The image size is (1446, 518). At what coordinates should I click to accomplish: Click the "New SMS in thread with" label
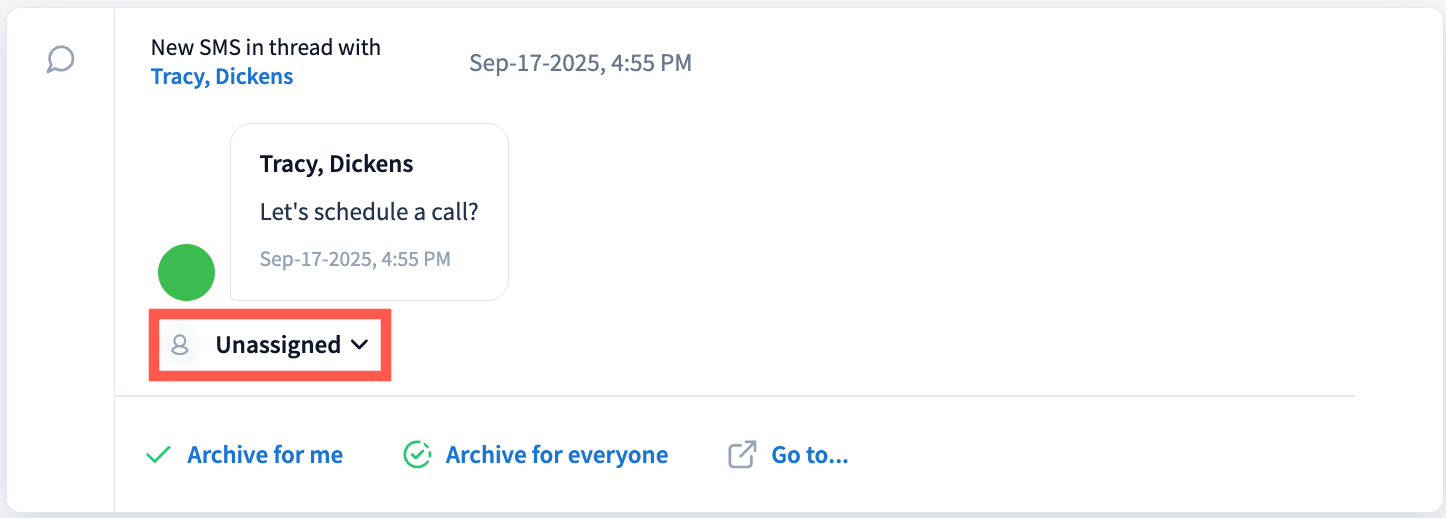[265, 47]
